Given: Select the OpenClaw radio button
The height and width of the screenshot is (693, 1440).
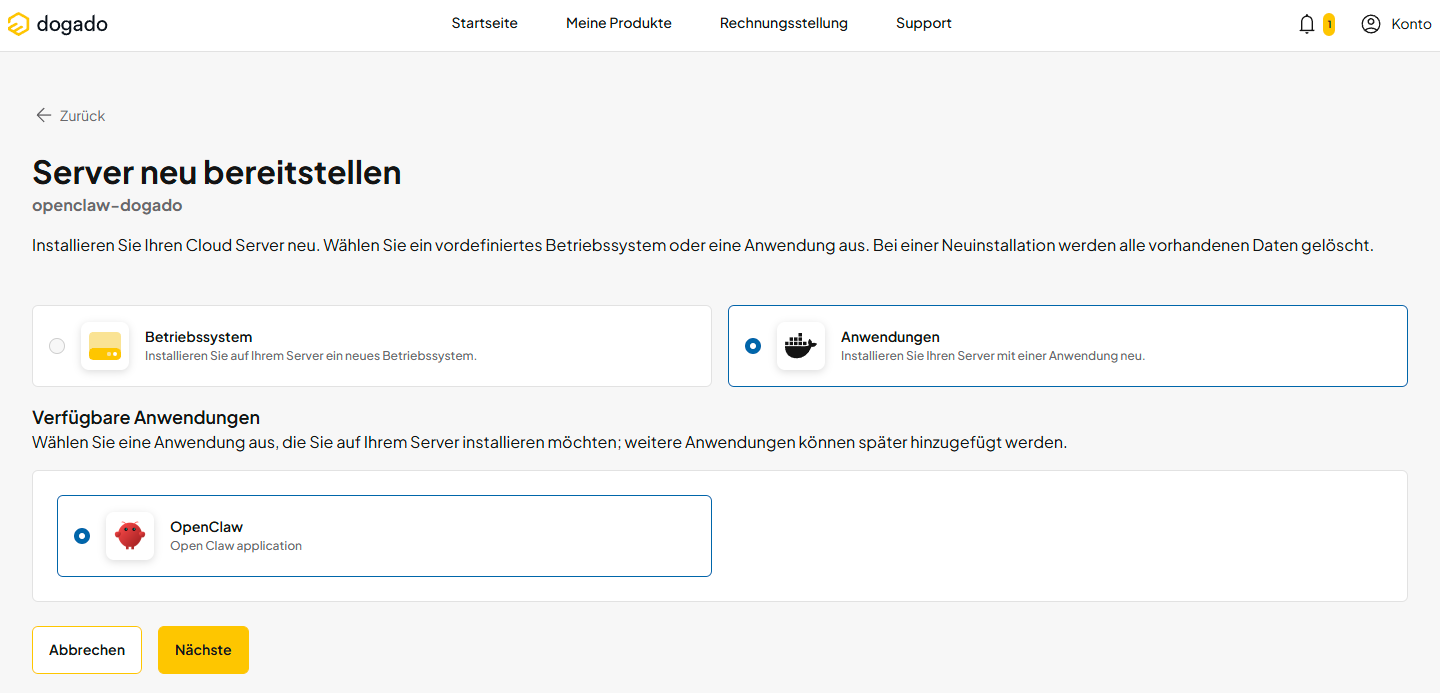Looking at the screenshot, I should (x=82, y=536).
